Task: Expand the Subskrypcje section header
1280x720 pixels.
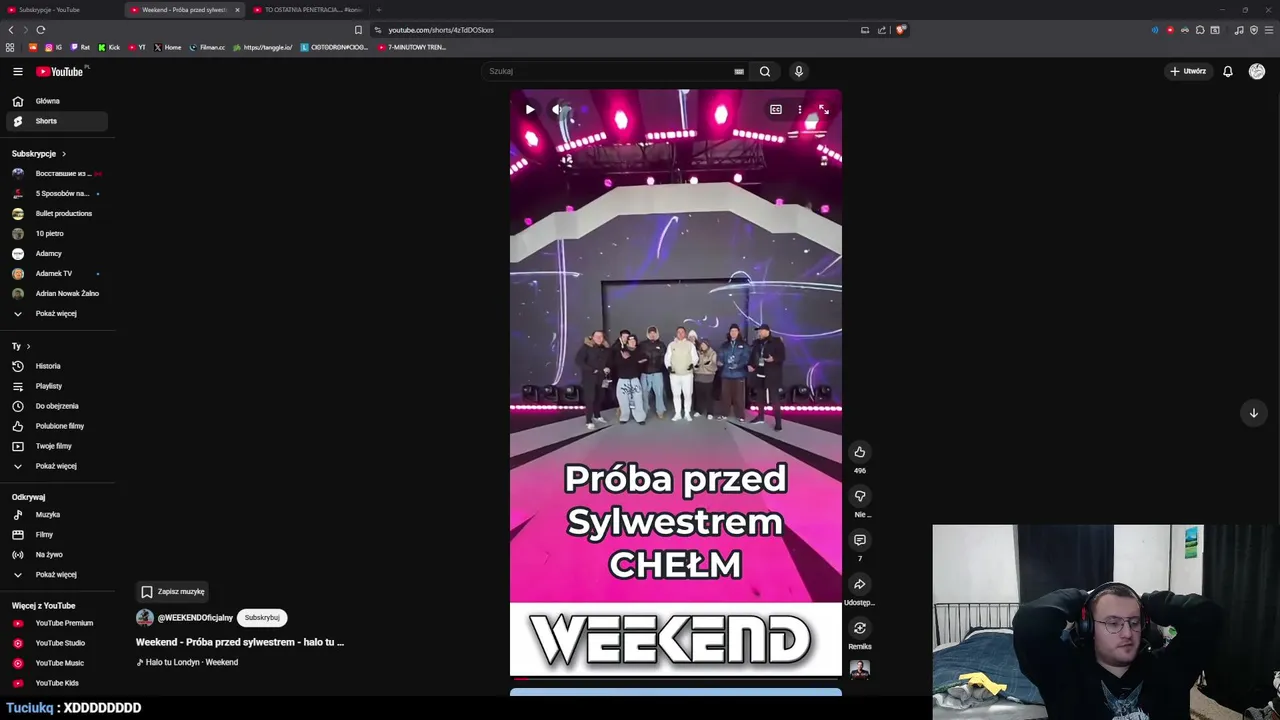Action: [39, 154]
